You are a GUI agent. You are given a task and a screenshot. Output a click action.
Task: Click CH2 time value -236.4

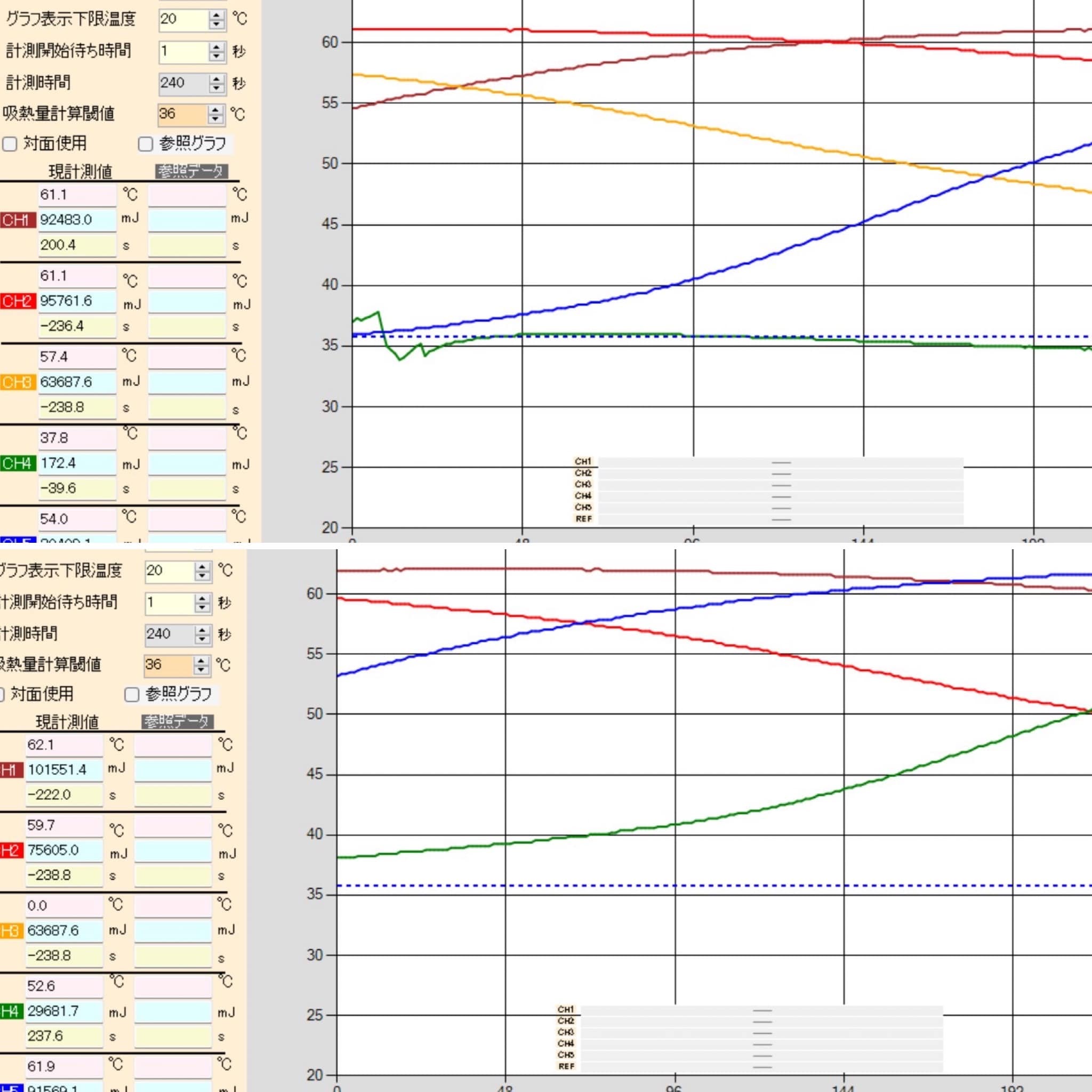pos(77,326)
